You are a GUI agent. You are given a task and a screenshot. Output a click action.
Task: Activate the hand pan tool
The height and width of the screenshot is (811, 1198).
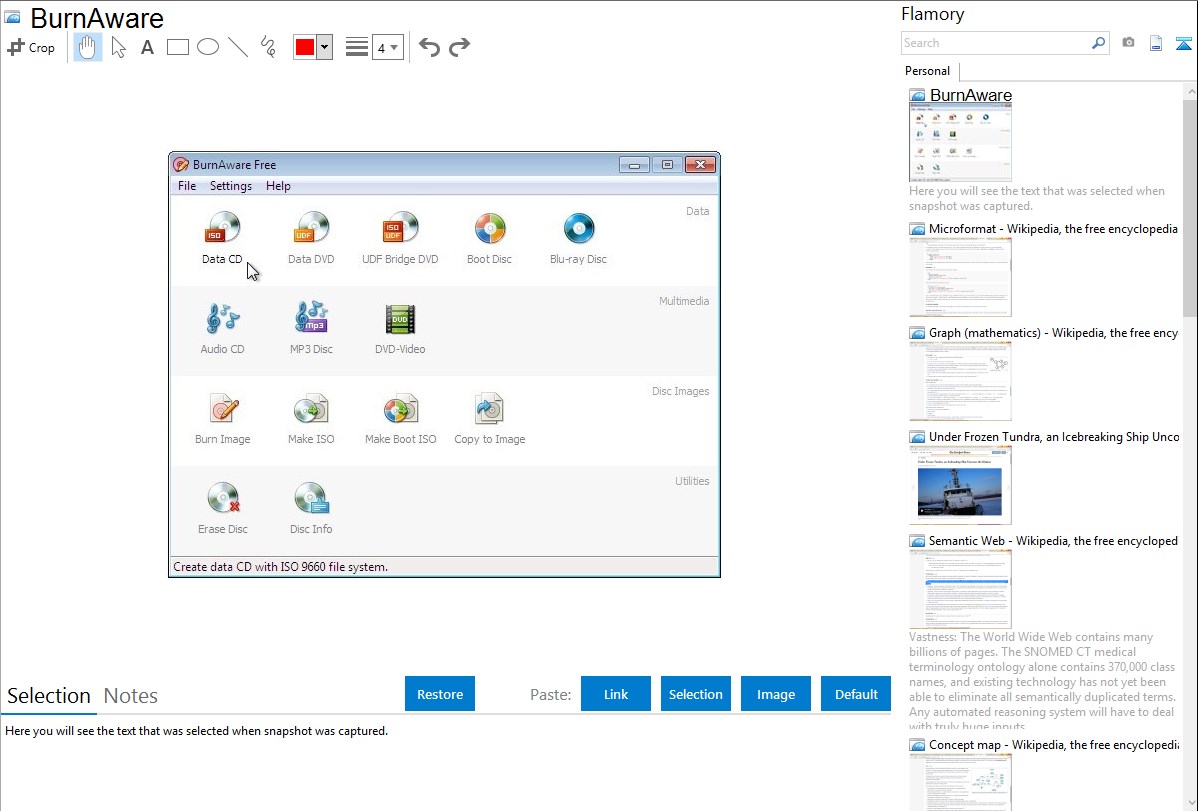87,47
